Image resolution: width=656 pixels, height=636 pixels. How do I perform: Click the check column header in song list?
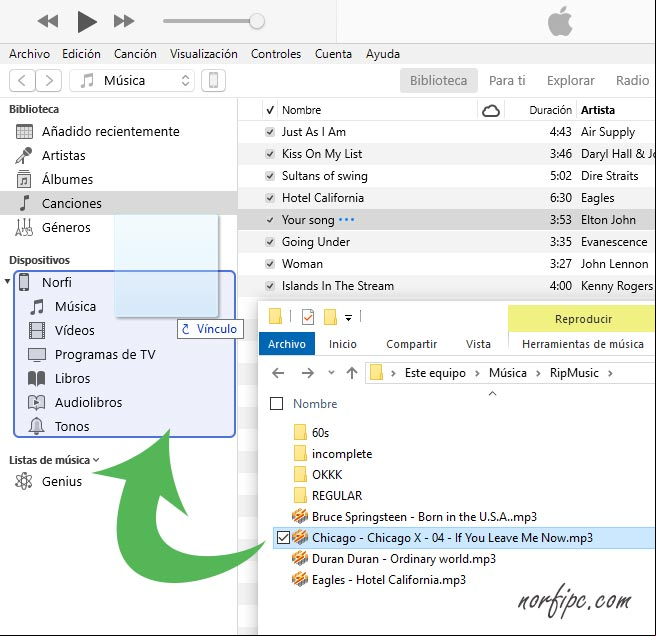point(270,110)
